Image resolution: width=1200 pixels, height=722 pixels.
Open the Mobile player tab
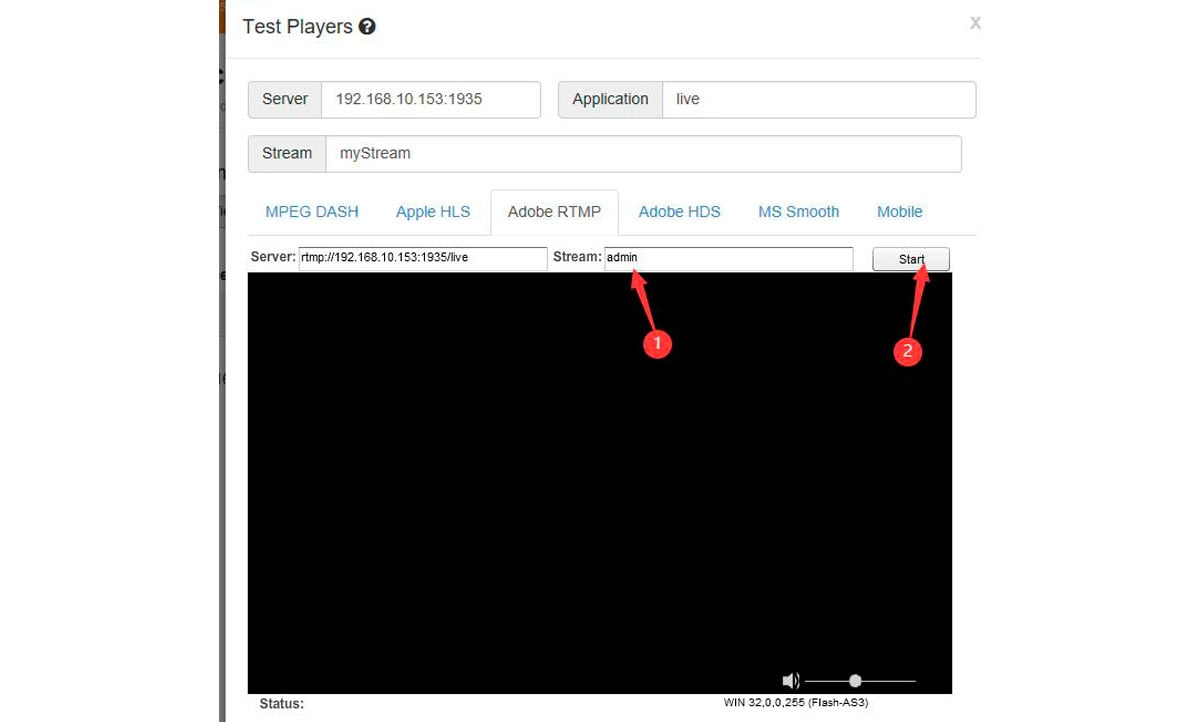click(899, 212)
